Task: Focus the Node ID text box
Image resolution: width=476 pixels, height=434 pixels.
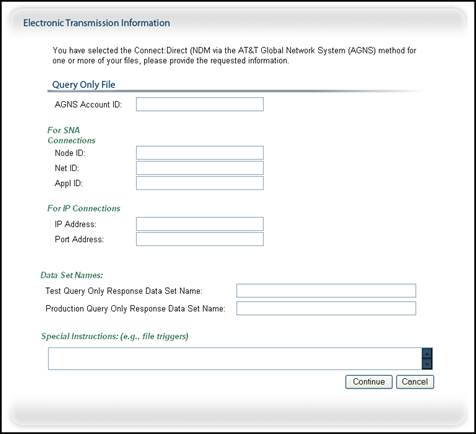Action: [200, 153]
